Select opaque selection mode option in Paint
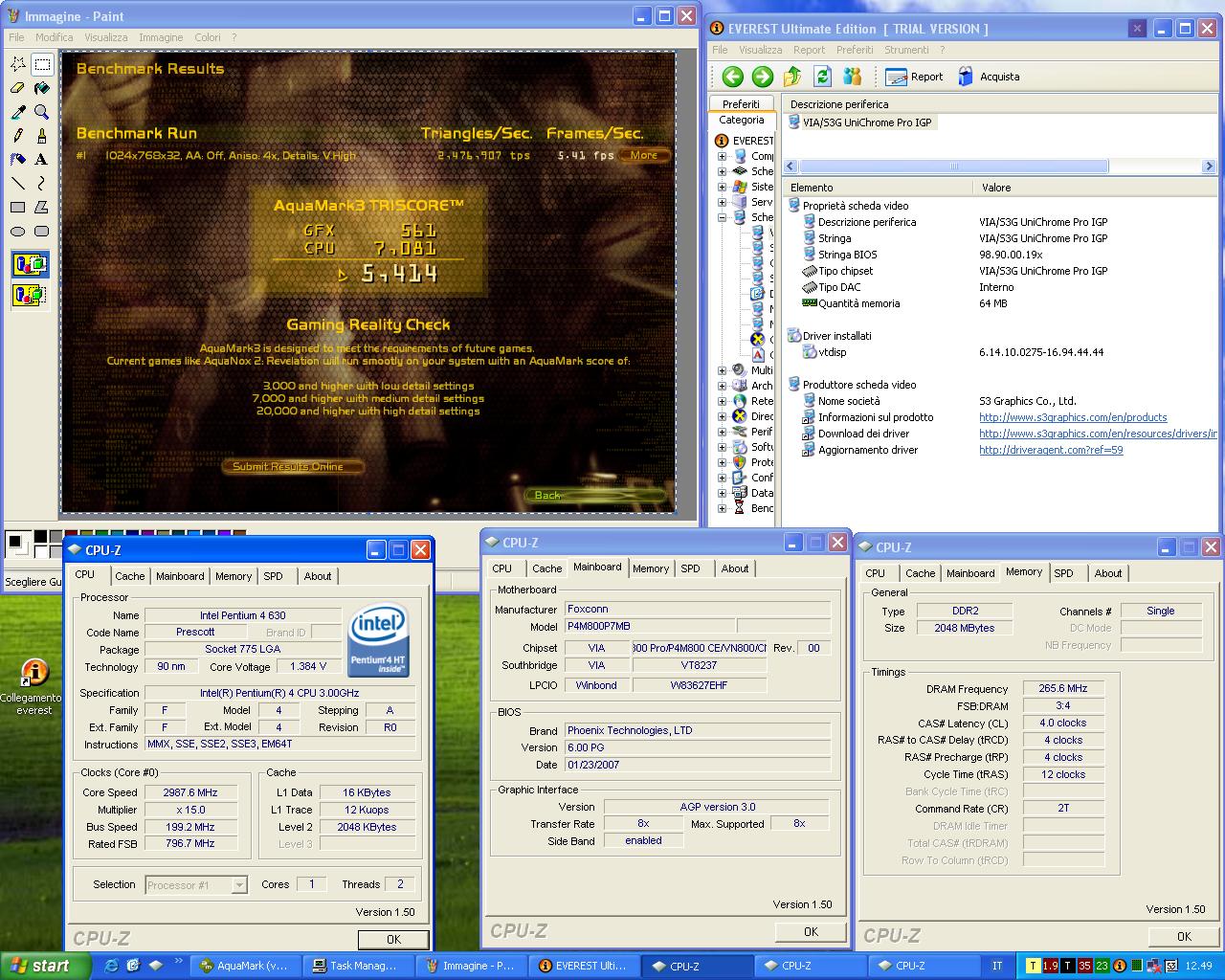The width and height of the screenshot is (1225, 980). pyautogui.click(x=30, y=264)
